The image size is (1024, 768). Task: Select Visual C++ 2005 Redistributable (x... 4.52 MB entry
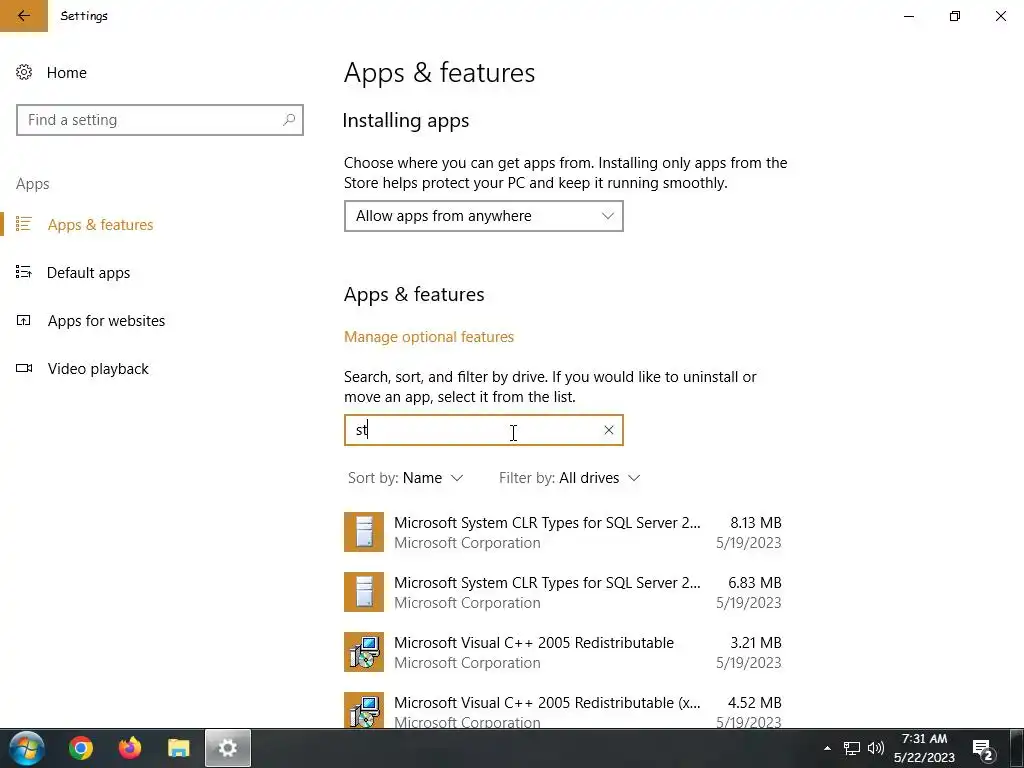563,710
